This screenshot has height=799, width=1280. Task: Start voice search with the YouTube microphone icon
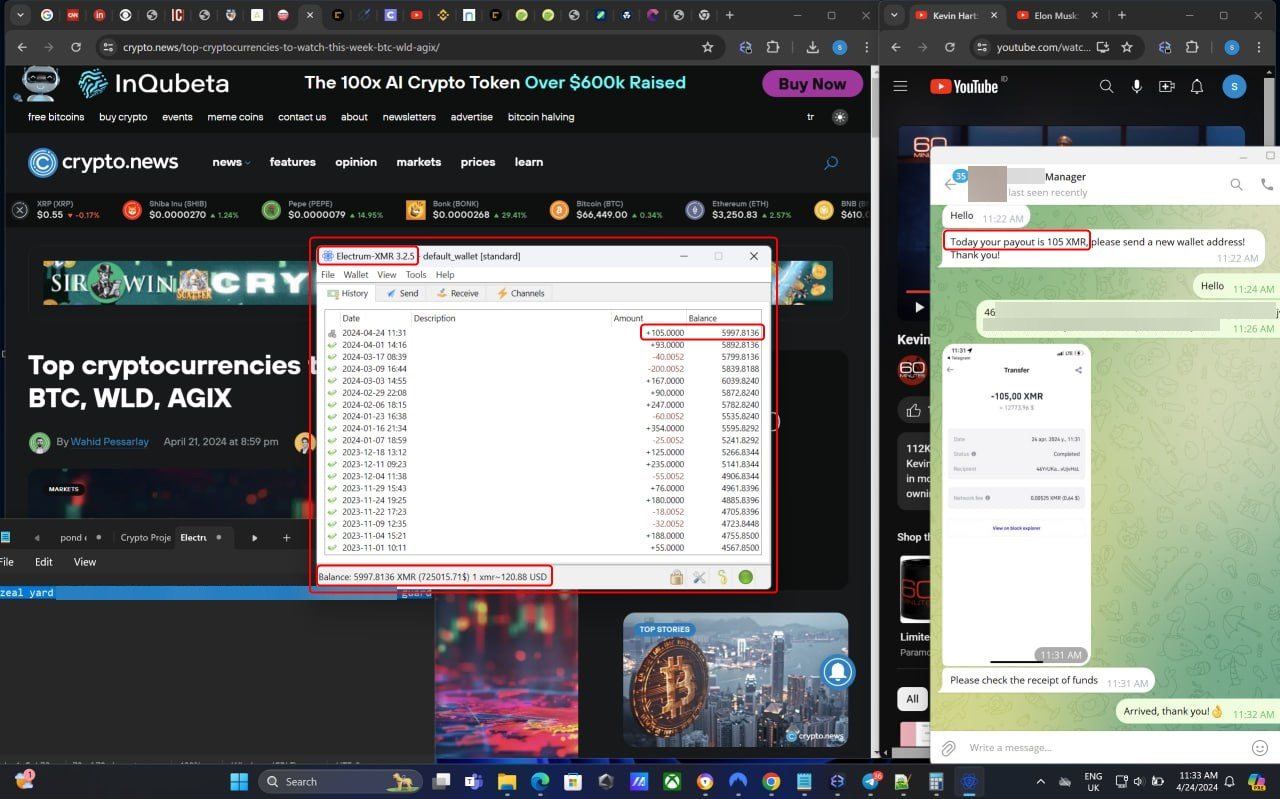click(1137, 86)
